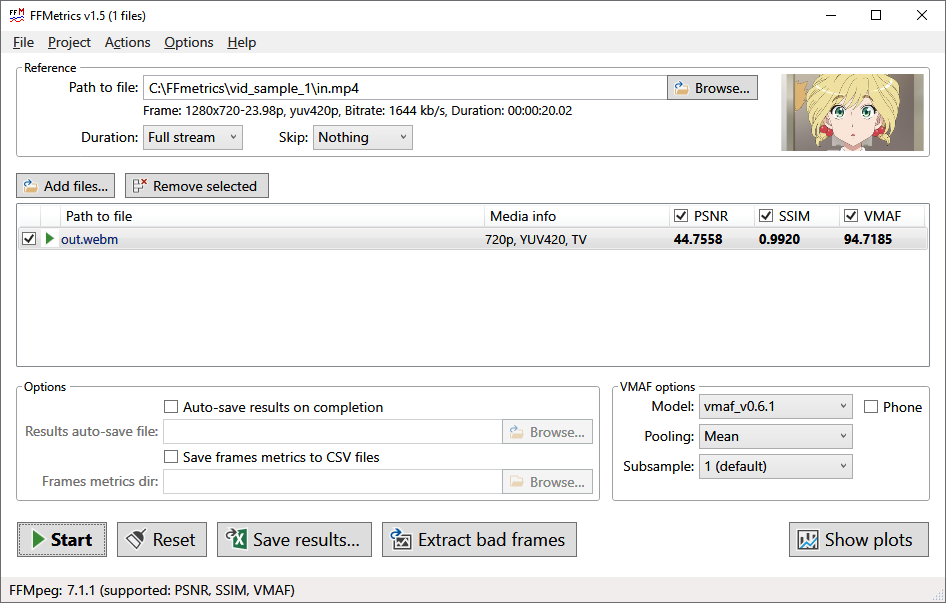946x603 pixels.
Task: Expand the Duration Full stream dropdown
Action: (192, 137)
